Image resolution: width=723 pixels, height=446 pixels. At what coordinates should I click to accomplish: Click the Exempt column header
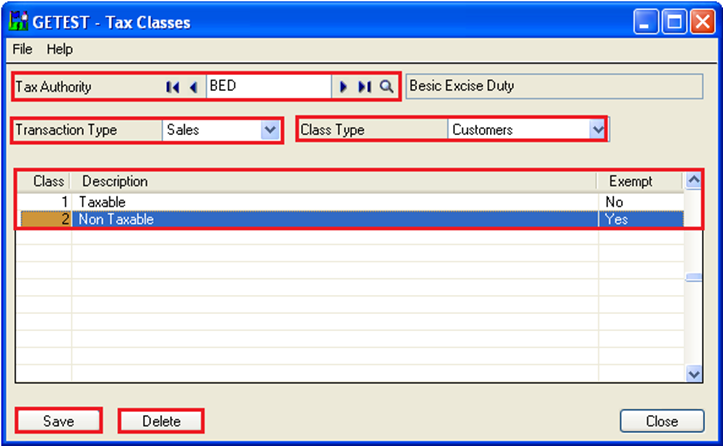[640, 181]
